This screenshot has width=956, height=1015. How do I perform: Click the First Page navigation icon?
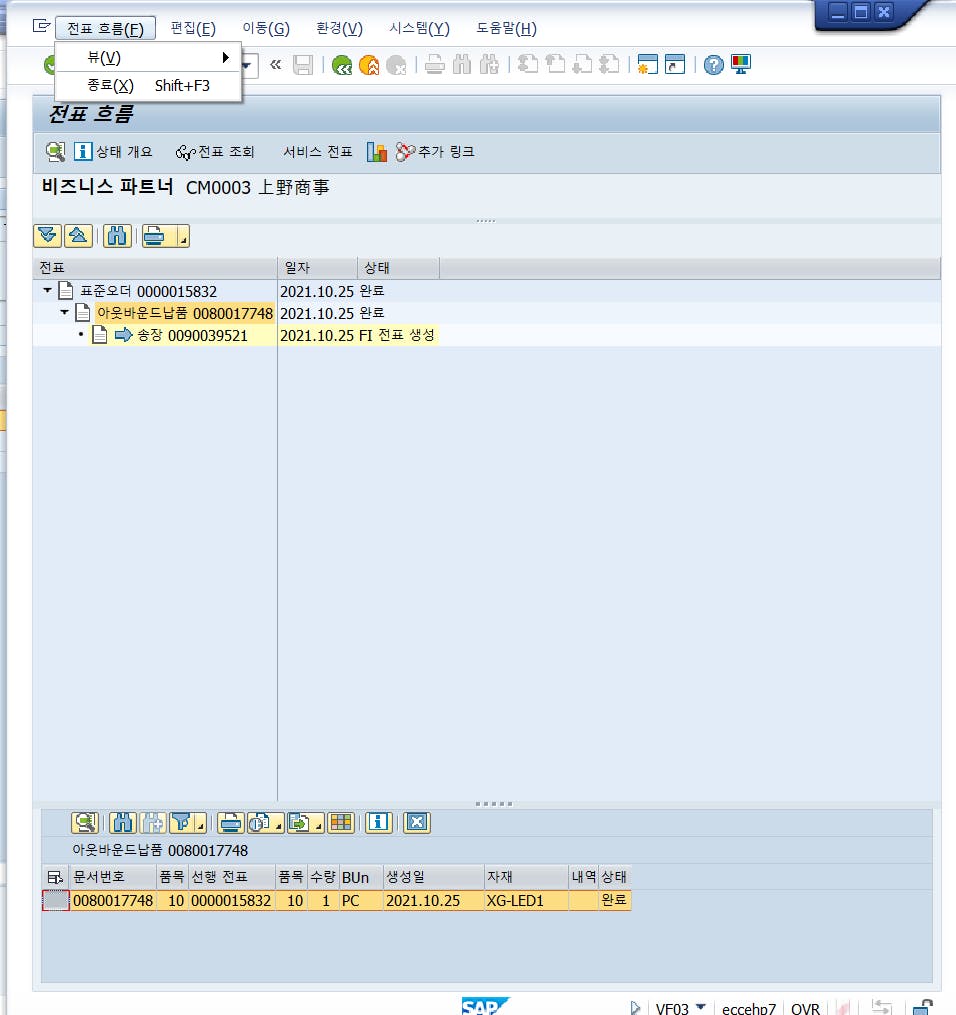(528, 65)
